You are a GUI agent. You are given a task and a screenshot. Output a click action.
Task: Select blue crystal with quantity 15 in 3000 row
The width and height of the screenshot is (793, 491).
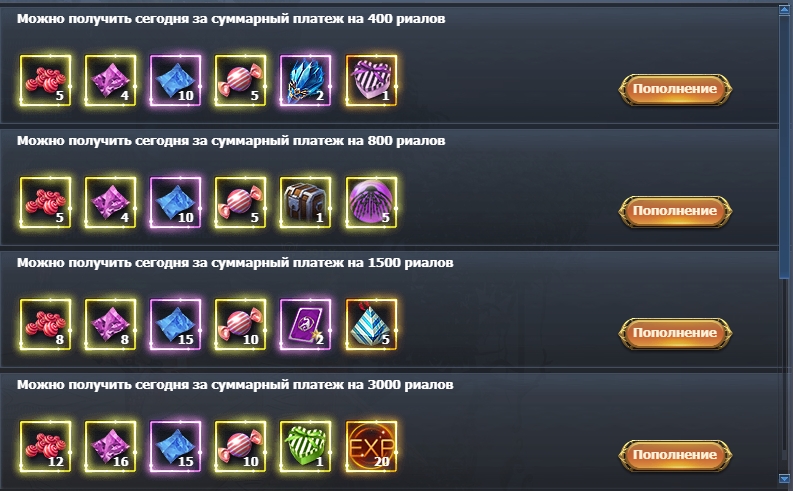[175, 447]
